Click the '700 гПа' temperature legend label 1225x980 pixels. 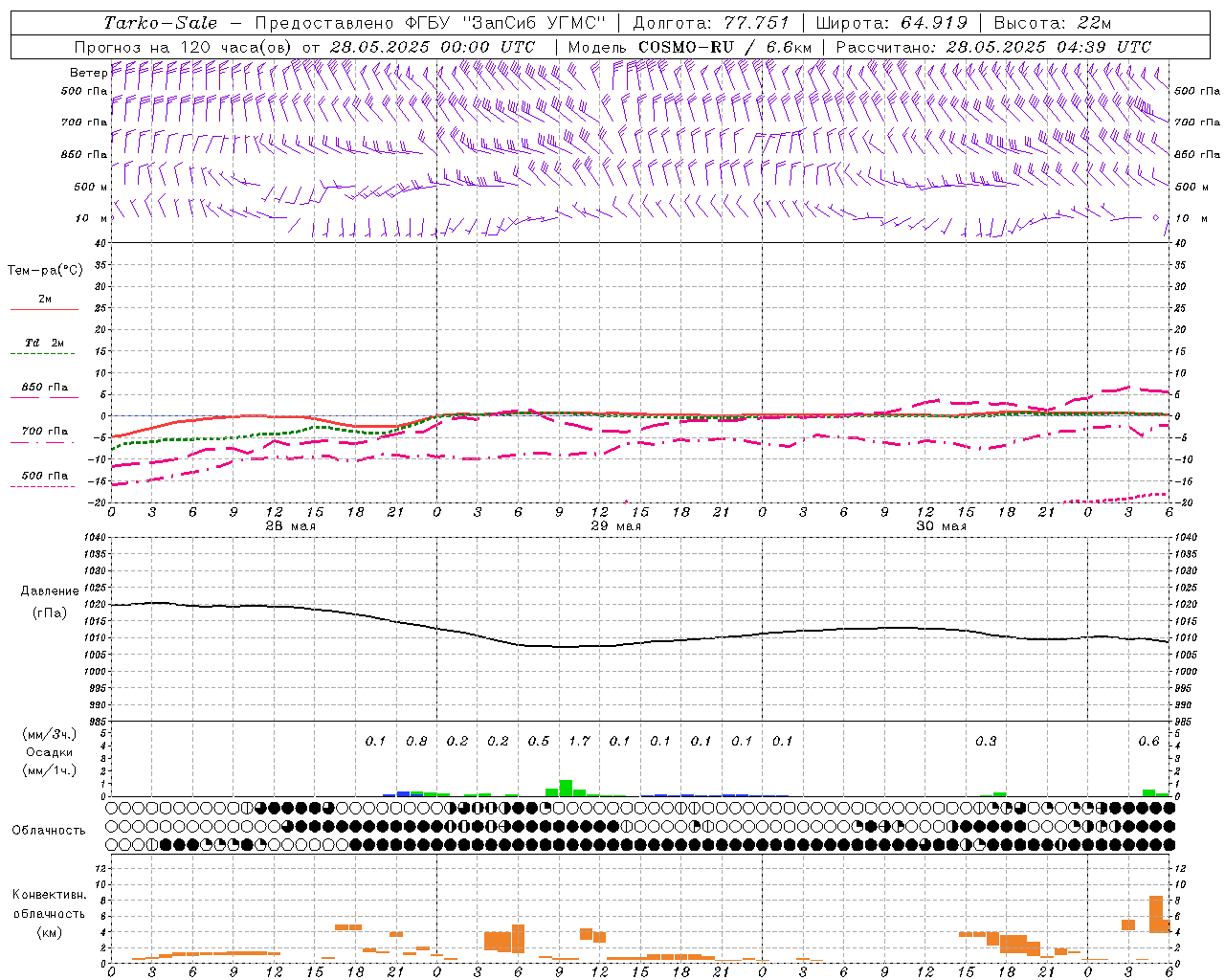(x=44, y=432)
